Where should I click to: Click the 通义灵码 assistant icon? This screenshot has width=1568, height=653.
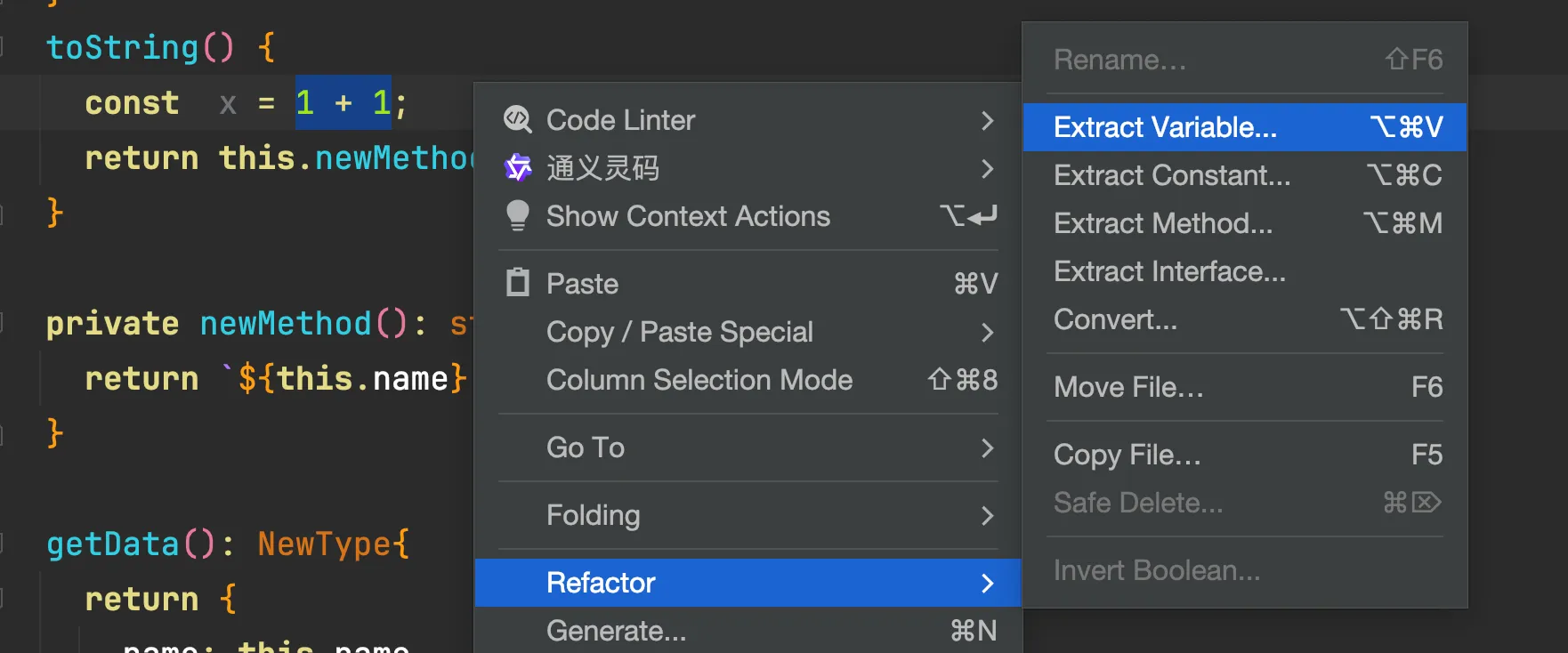coord(517,167)
